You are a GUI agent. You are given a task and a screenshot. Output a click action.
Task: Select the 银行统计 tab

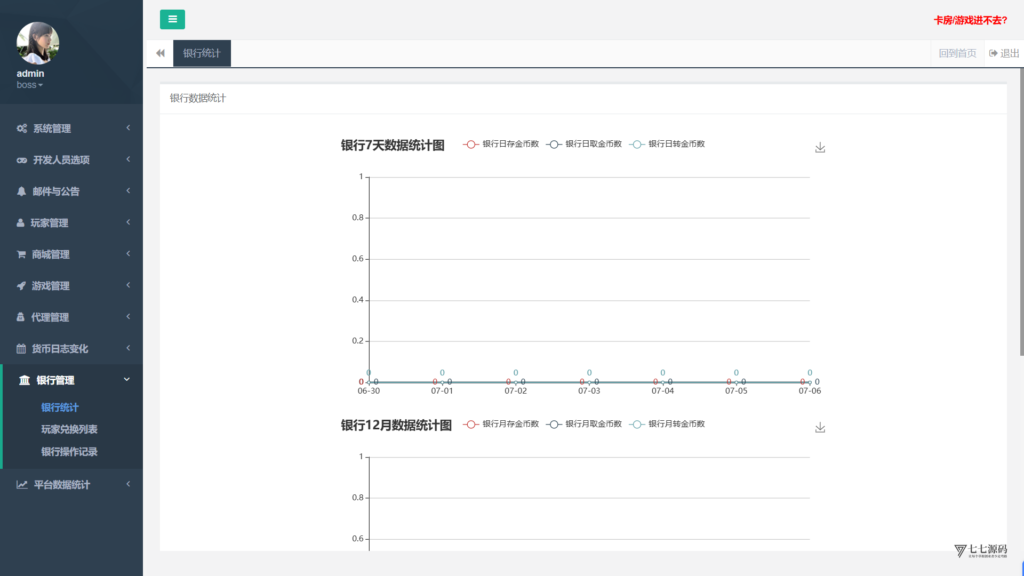pos(202,54)
